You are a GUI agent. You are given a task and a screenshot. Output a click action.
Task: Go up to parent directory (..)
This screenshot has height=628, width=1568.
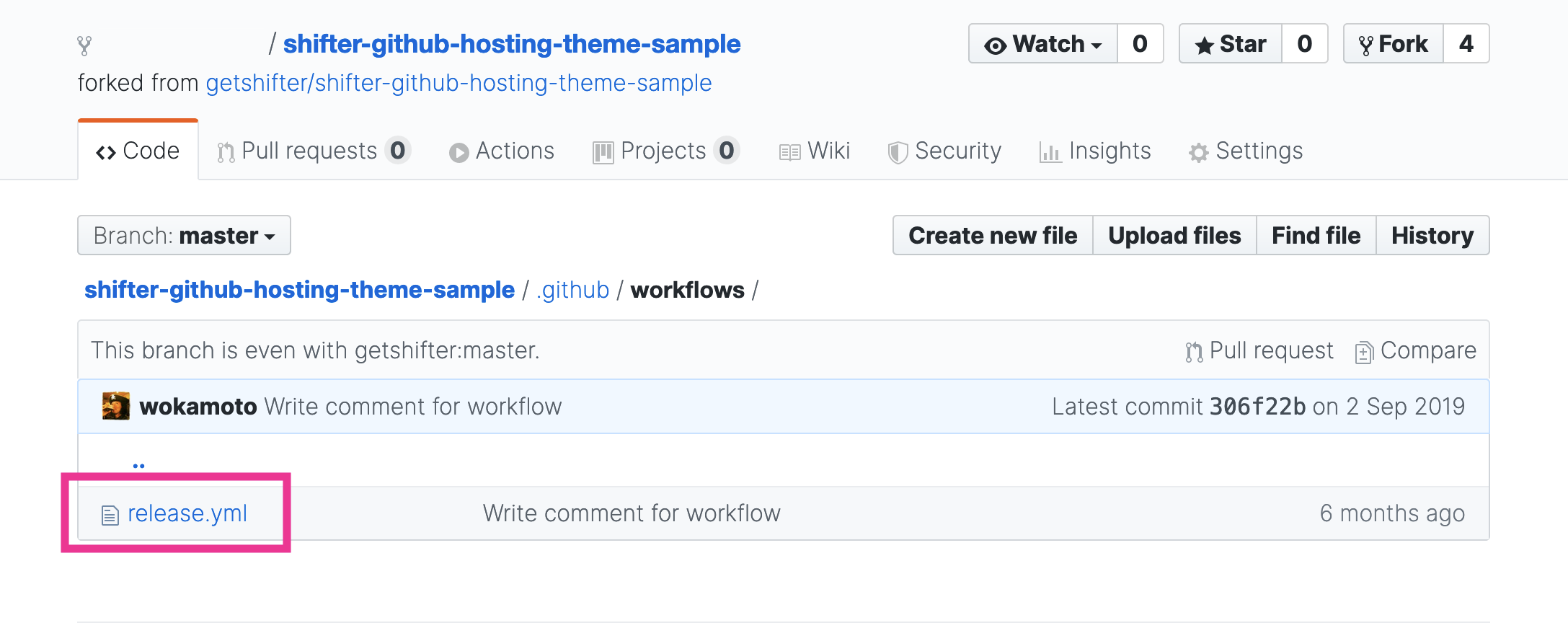(139, 465)
